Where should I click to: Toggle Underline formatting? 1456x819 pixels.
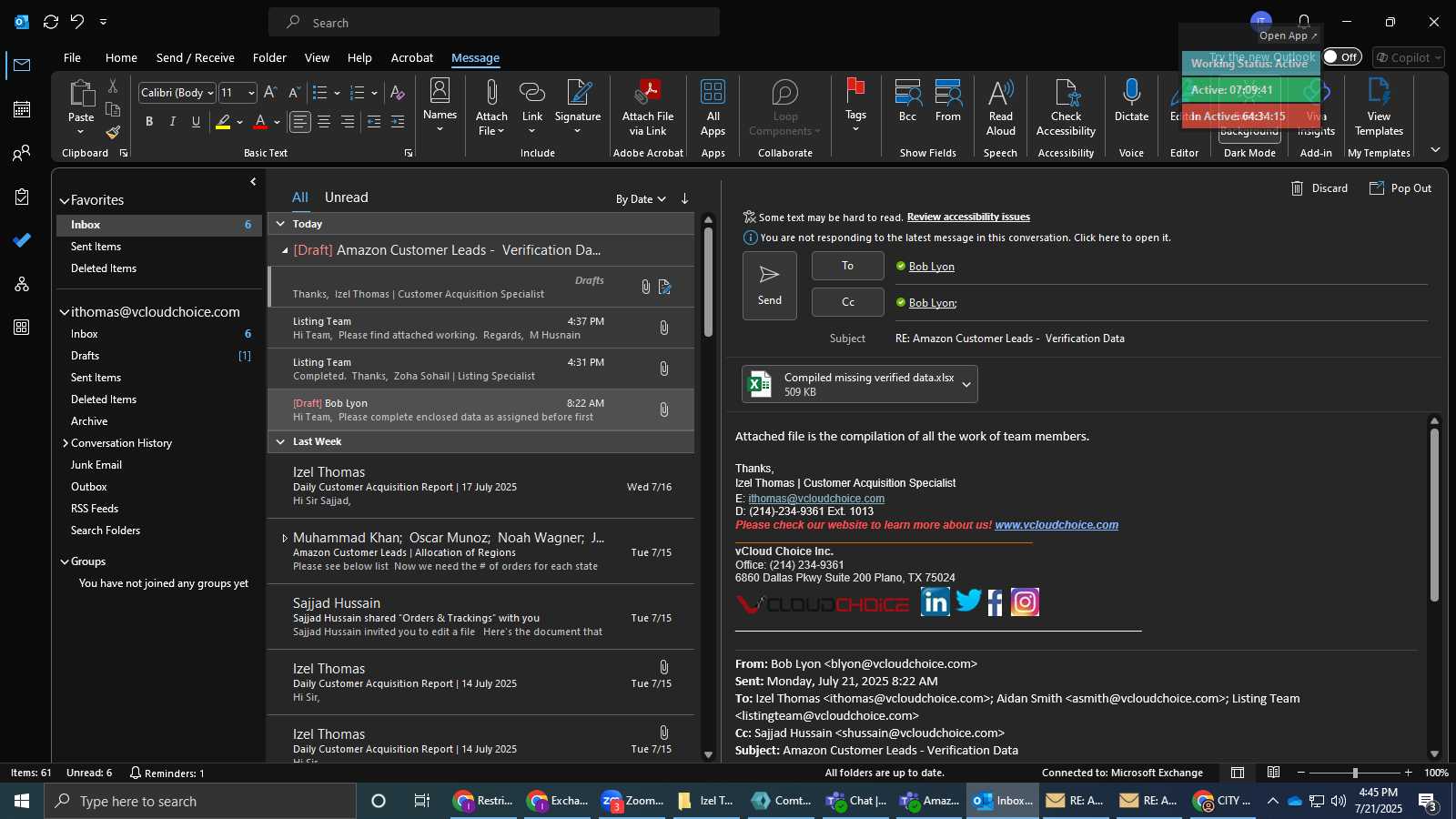pos(196,122)
